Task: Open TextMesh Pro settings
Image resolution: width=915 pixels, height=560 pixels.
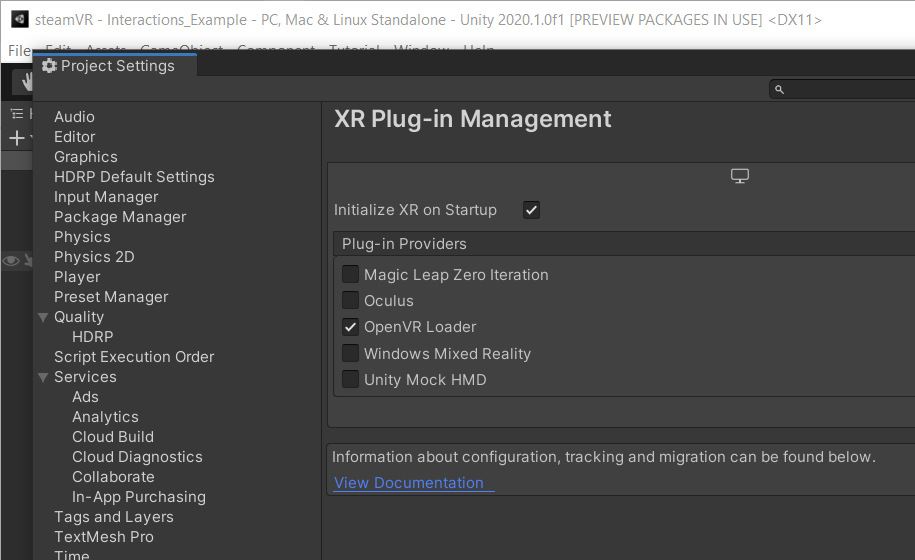Action: coord(104,537)
